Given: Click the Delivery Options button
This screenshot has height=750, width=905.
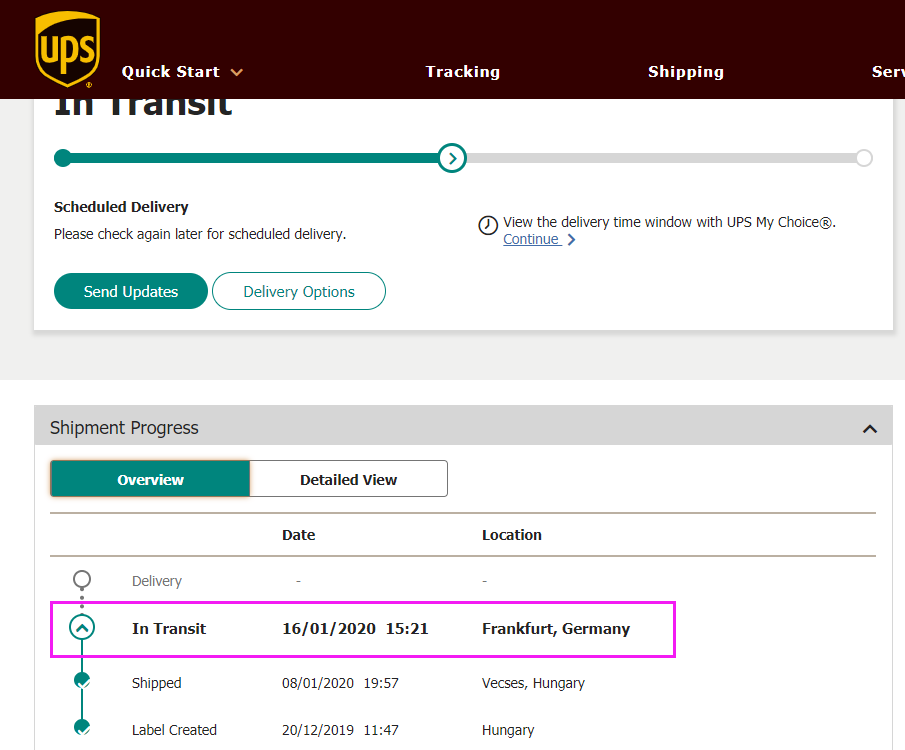Looking at the screenshot, I should point(299,291).
